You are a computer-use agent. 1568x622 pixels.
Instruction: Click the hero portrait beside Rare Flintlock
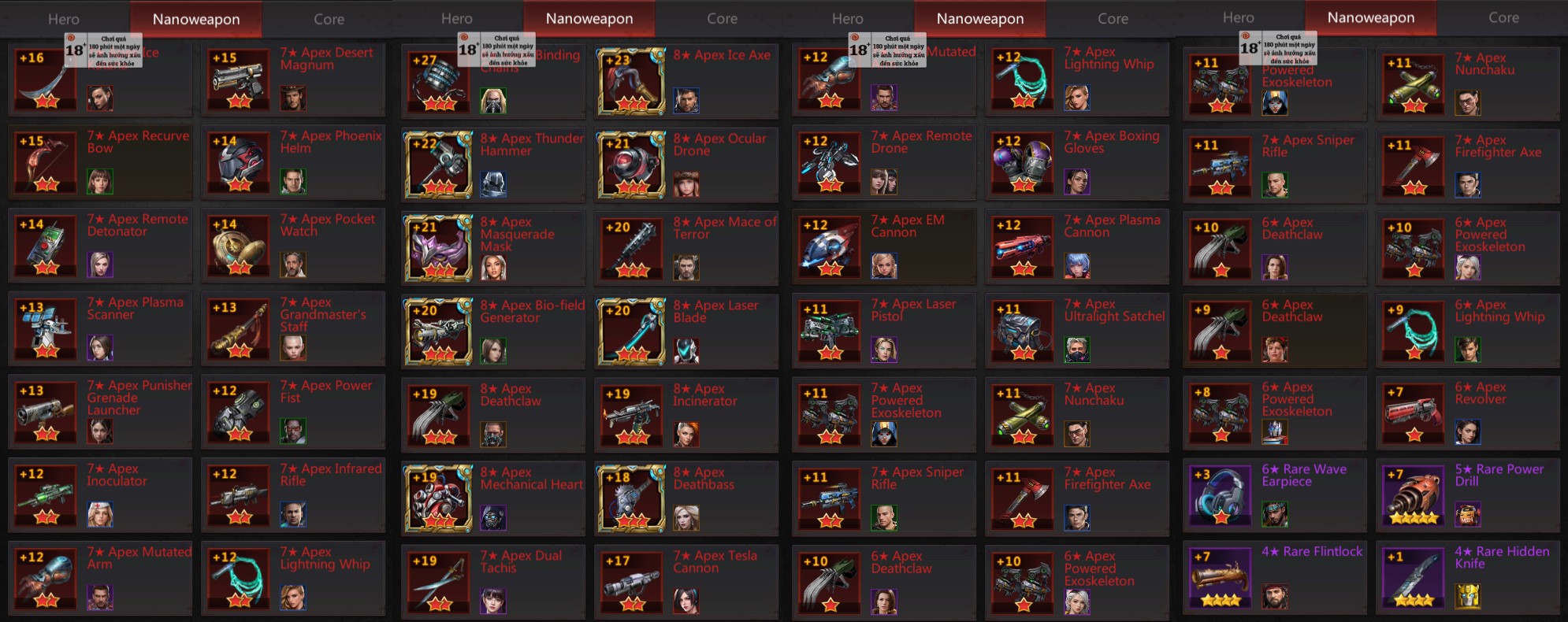pos(1275,597)
